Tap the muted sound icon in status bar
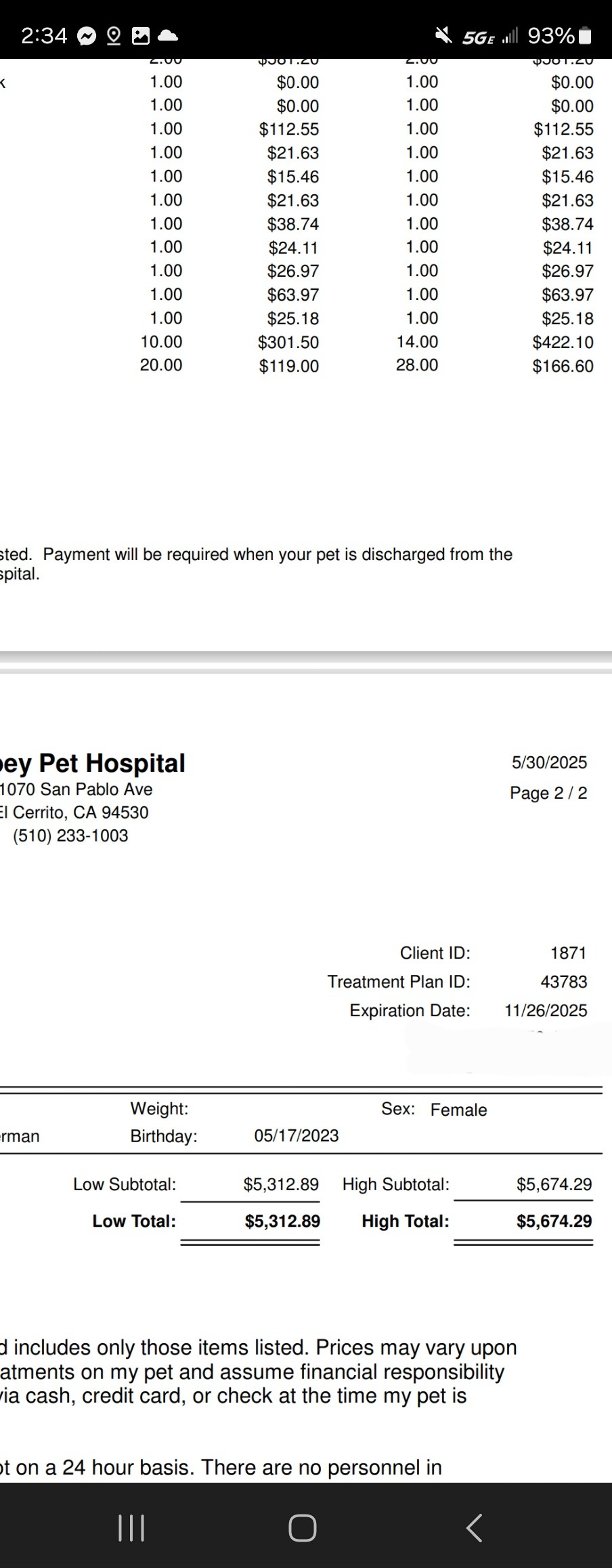This screenshot has width=612, height=1568. pyautogui.click(x=444, y=35)
